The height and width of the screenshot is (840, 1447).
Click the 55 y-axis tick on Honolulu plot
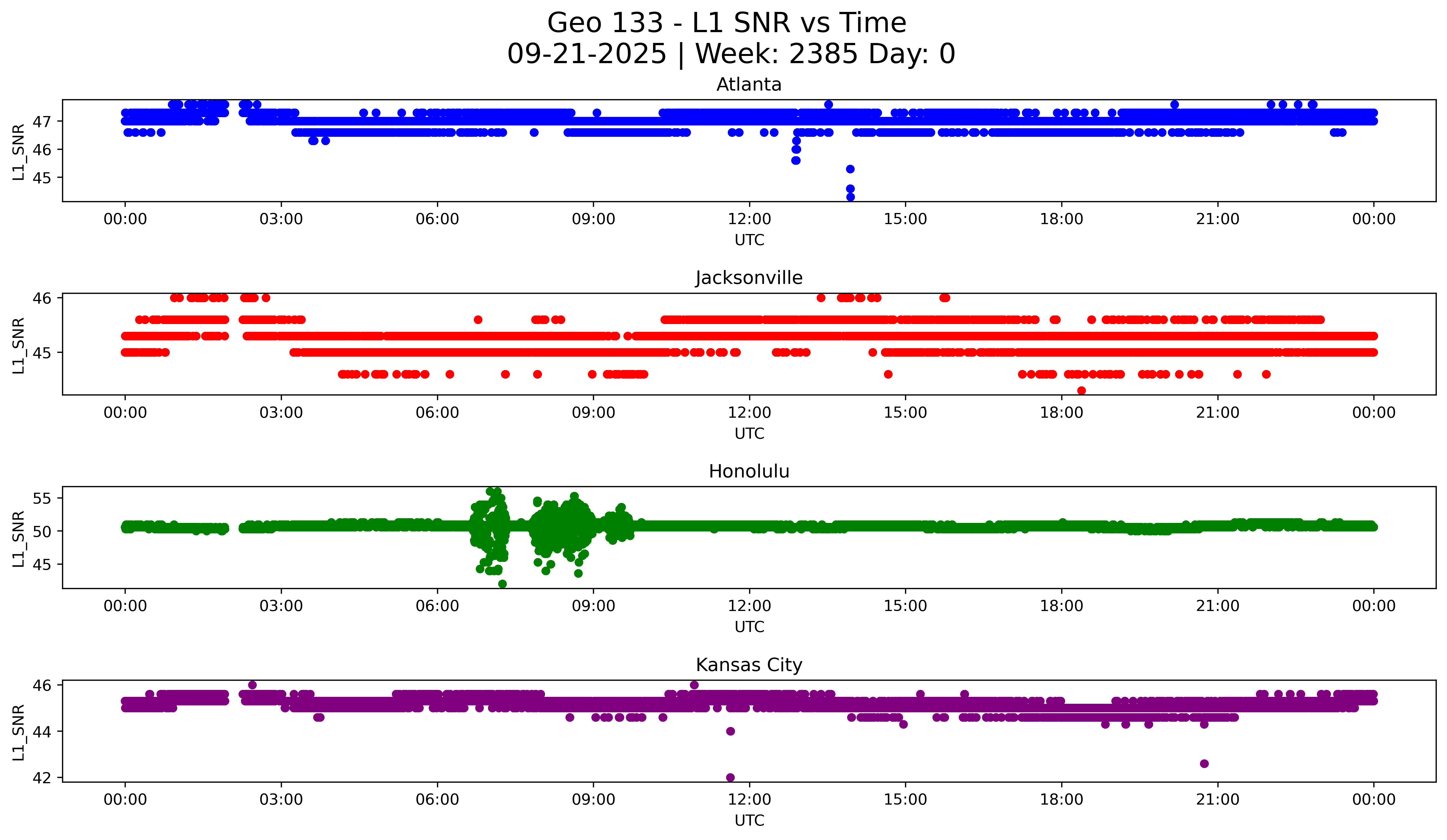tap(42, 498)
